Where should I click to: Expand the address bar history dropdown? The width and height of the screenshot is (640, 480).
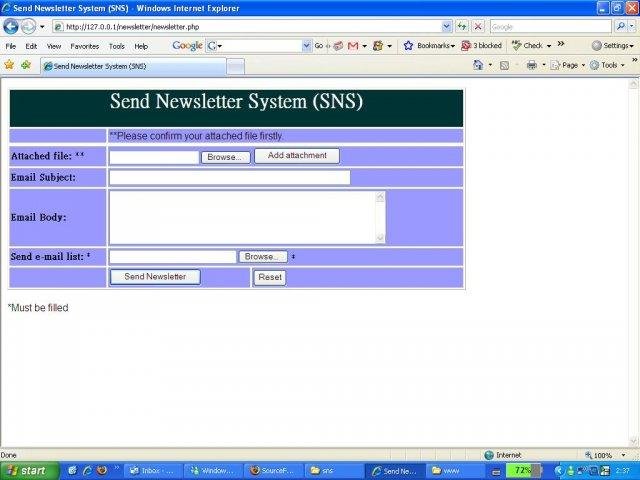pos(447,27)
